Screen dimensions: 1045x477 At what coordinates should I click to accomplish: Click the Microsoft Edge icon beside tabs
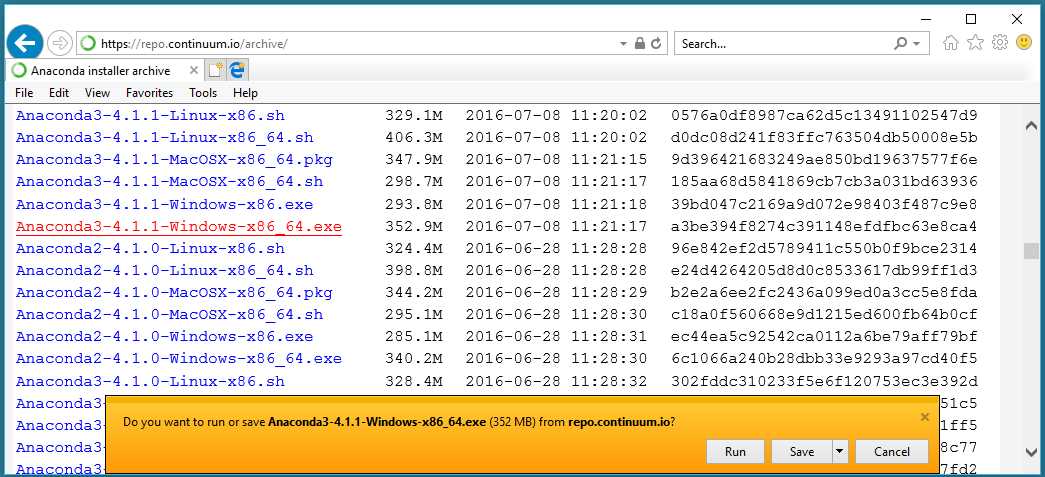pos(237,70)
